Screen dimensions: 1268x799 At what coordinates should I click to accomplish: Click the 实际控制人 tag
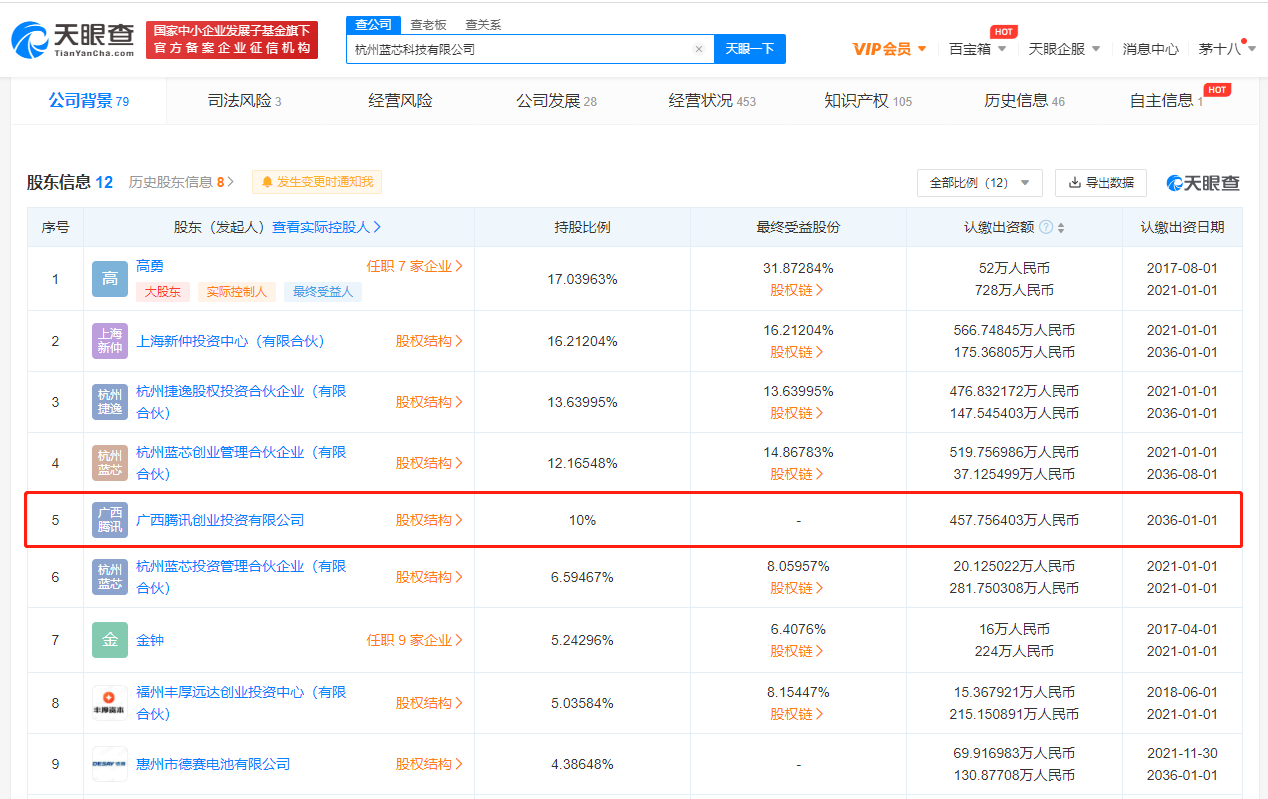pos(236,292)
